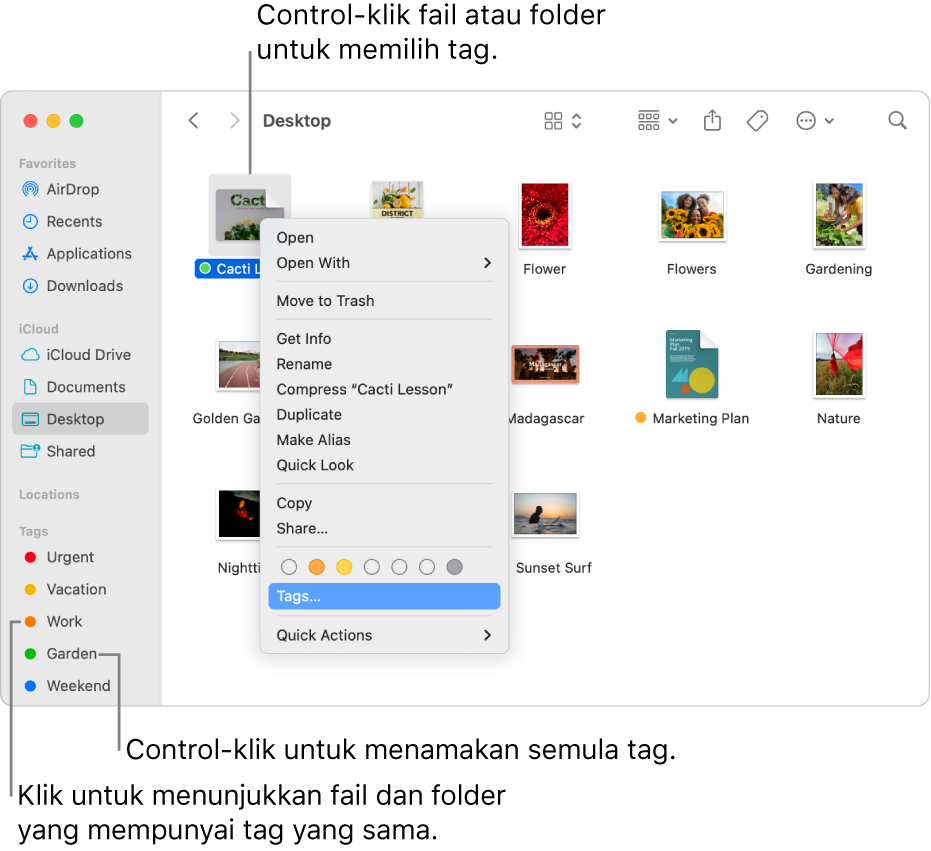This screenshot has width=931, height=851.
Task: Click the "Gardening" file name
Action: click(x=838, y=269)
